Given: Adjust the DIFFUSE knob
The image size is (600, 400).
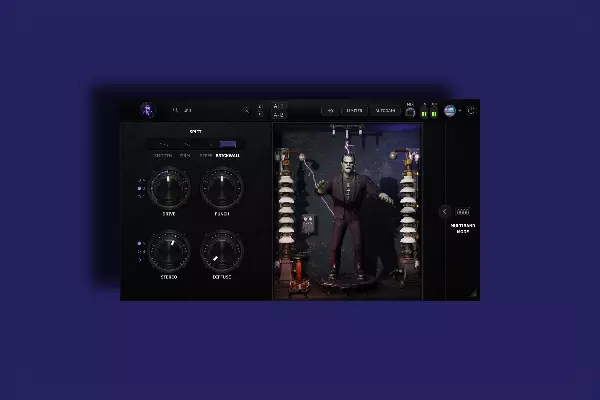Looking at the screenshot, I should (x=222, y=251).
